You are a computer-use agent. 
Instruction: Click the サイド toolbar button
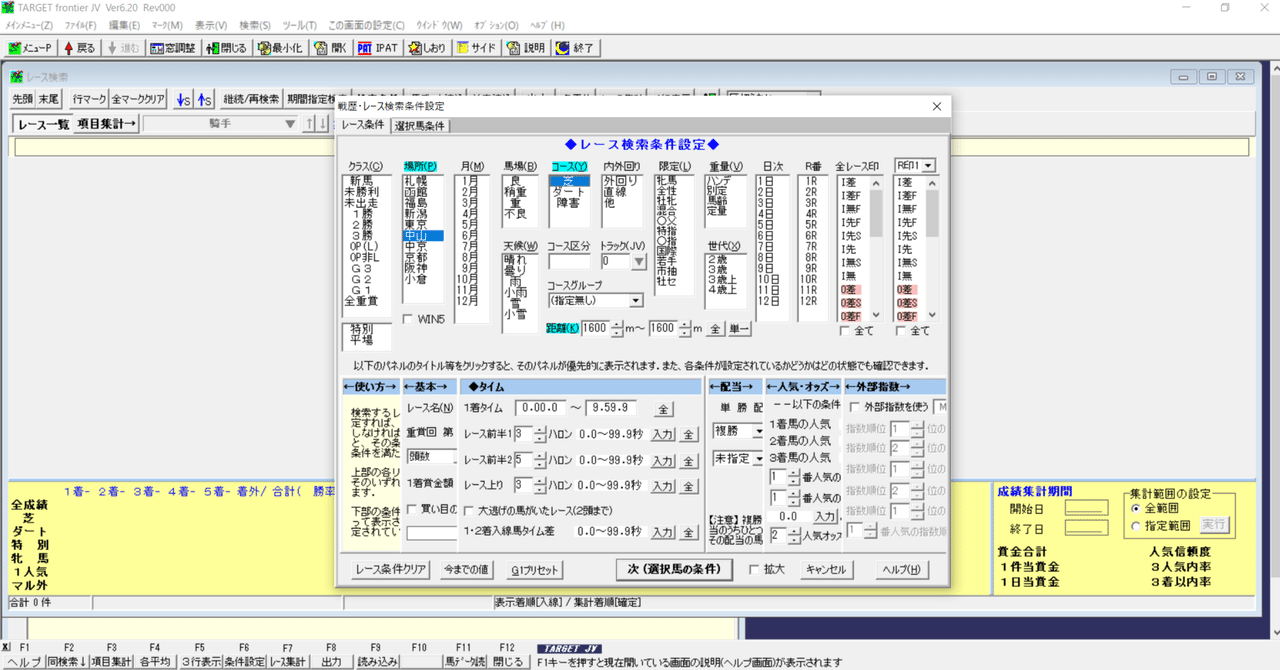pyautogui.click(x=475, y=47)
